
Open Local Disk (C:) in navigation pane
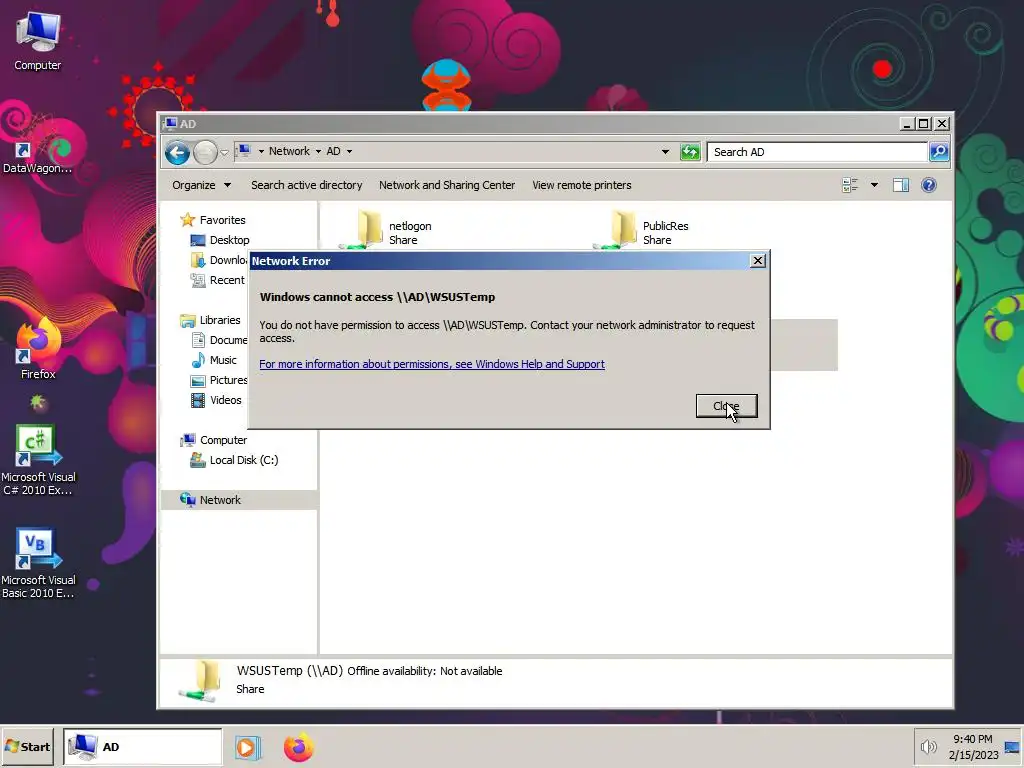point(234,460)
